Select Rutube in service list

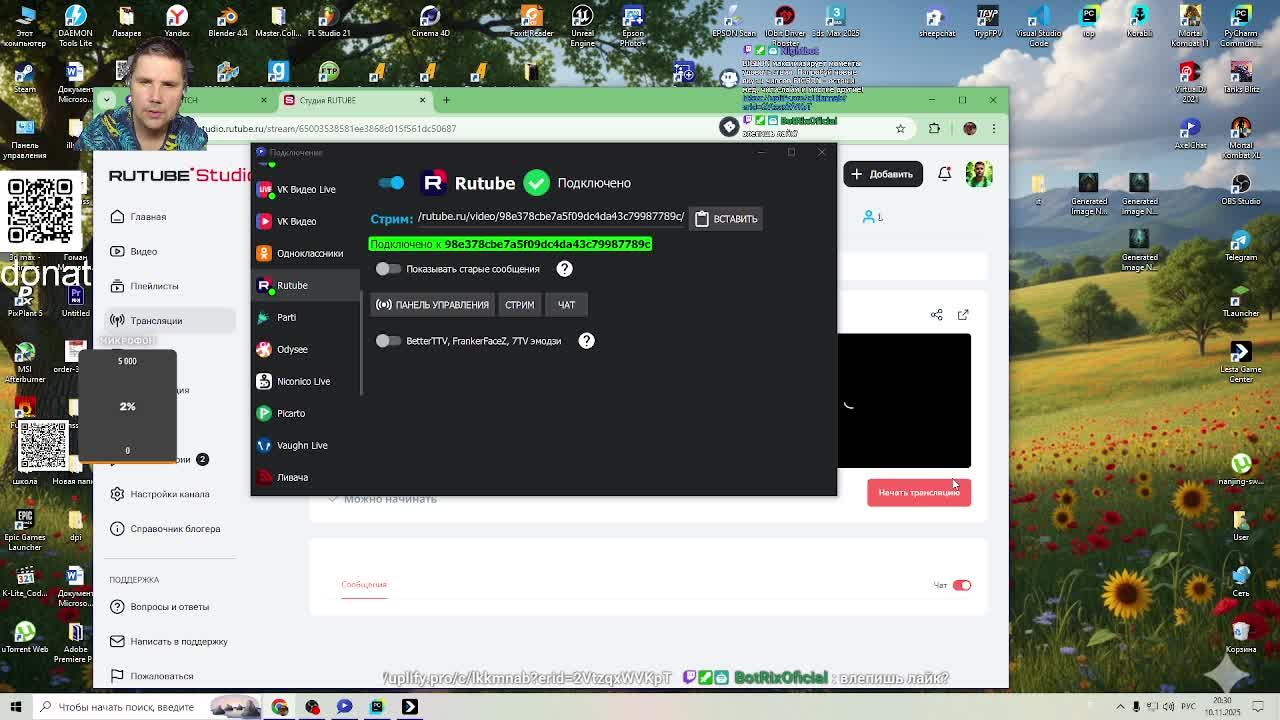pyautogui.click(x=305, y=285)
